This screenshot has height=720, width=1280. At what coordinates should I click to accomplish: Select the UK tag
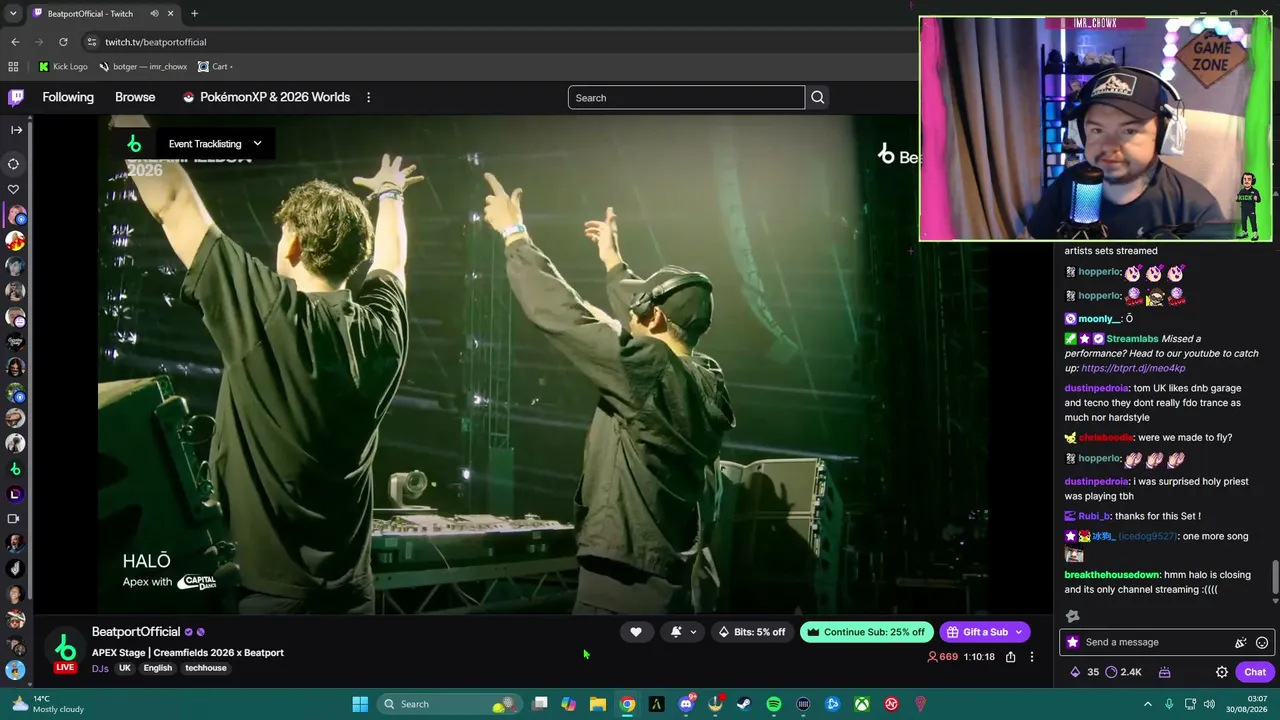coord(125,668)
